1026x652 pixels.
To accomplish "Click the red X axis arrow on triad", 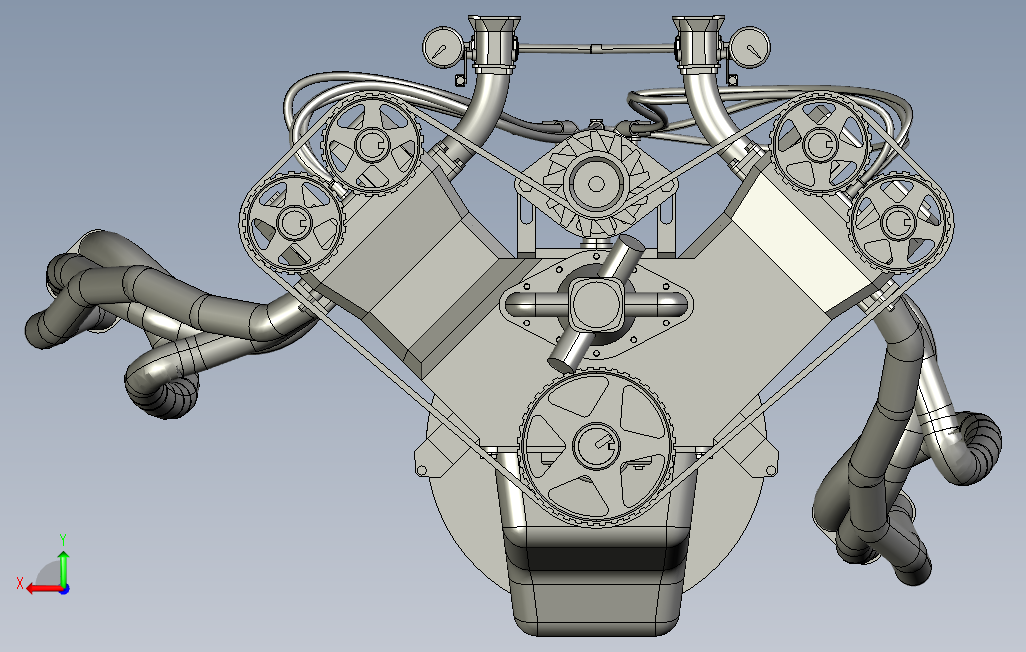I will pos(44,589).
